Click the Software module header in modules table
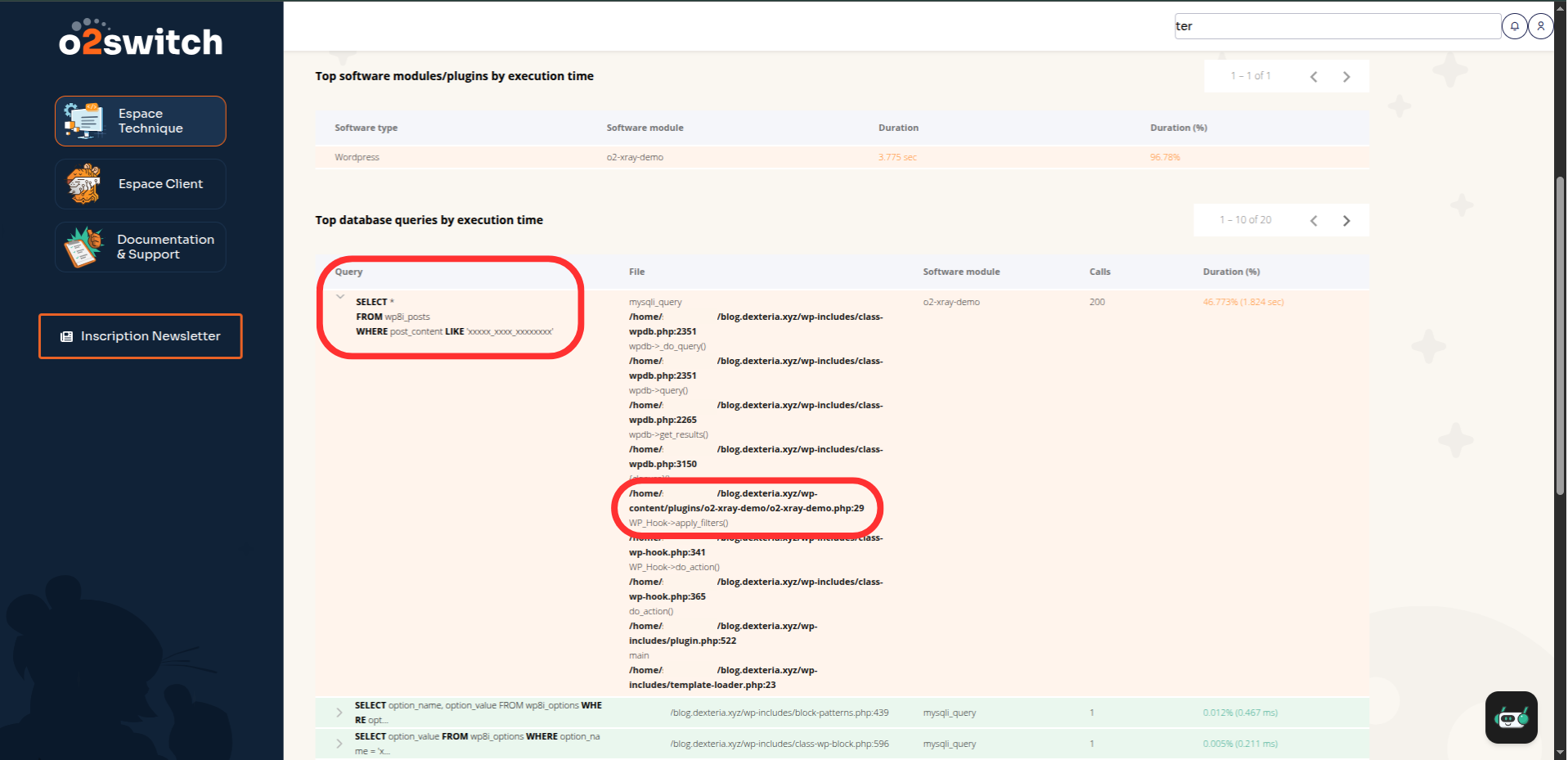Image resolution: width=1568 pixels, height=760 pixels. pyautogui.click(x=645, y=128)
